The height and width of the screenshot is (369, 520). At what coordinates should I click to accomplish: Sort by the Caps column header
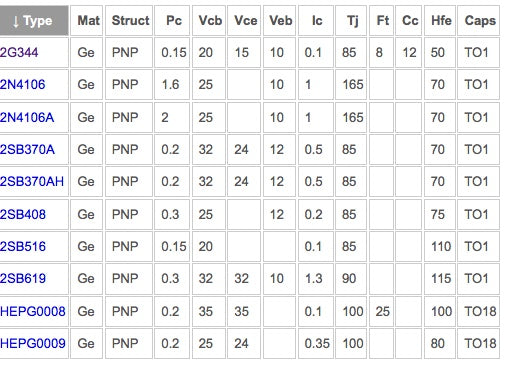(480, 21)
